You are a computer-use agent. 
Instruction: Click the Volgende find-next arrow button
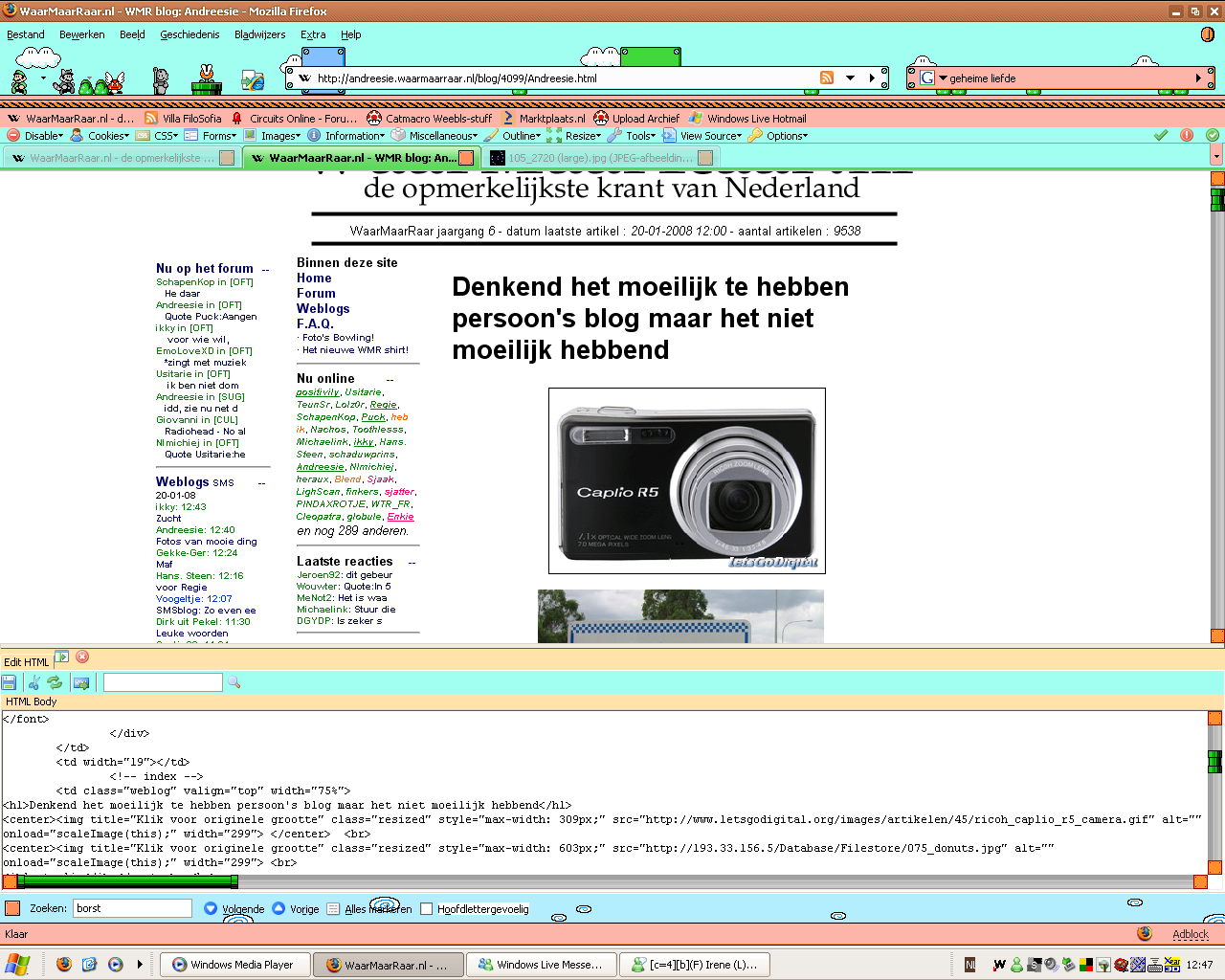212,908
